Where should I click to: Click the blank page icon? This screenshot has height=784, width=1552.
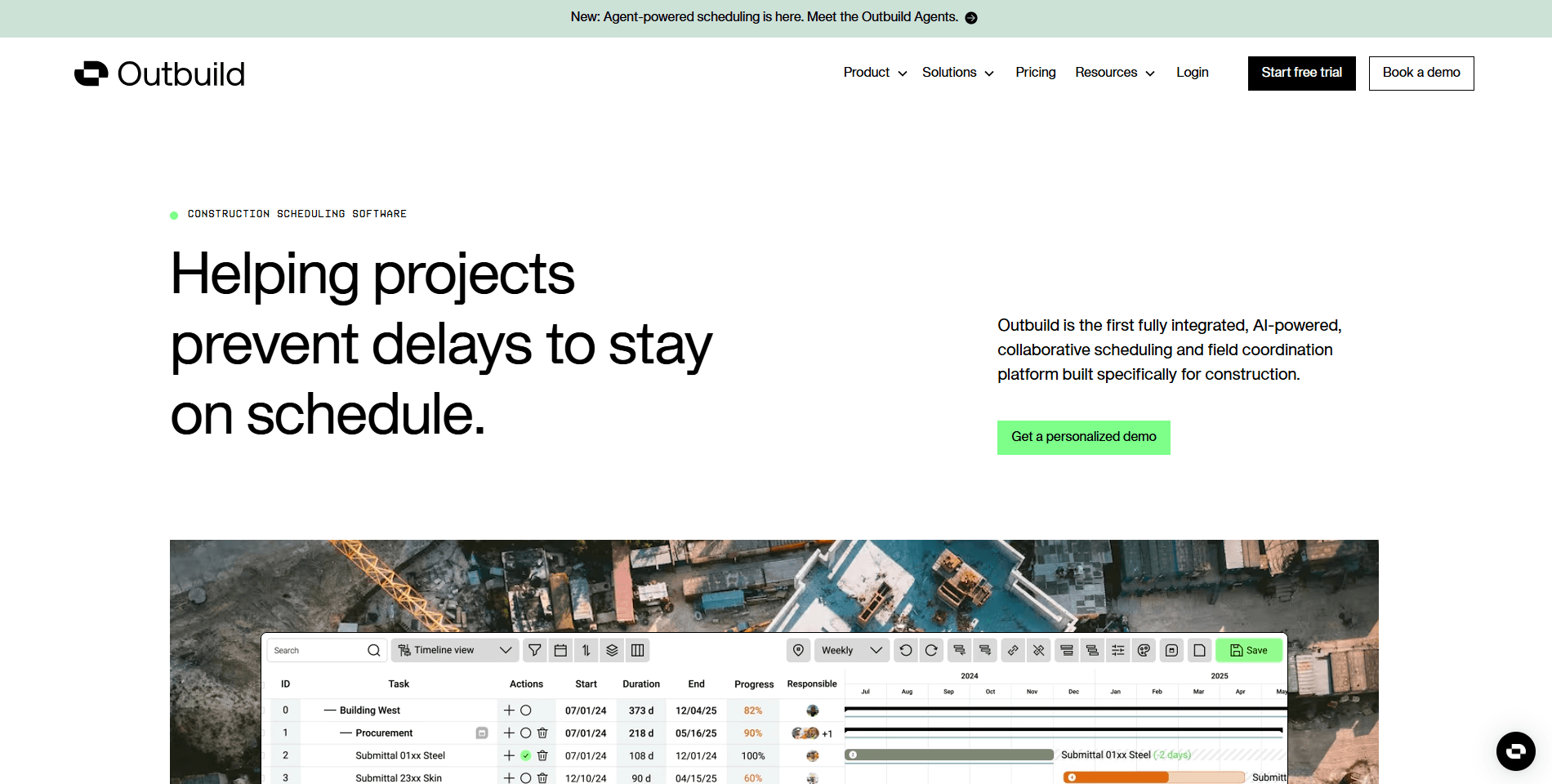tap(1199, 650)
